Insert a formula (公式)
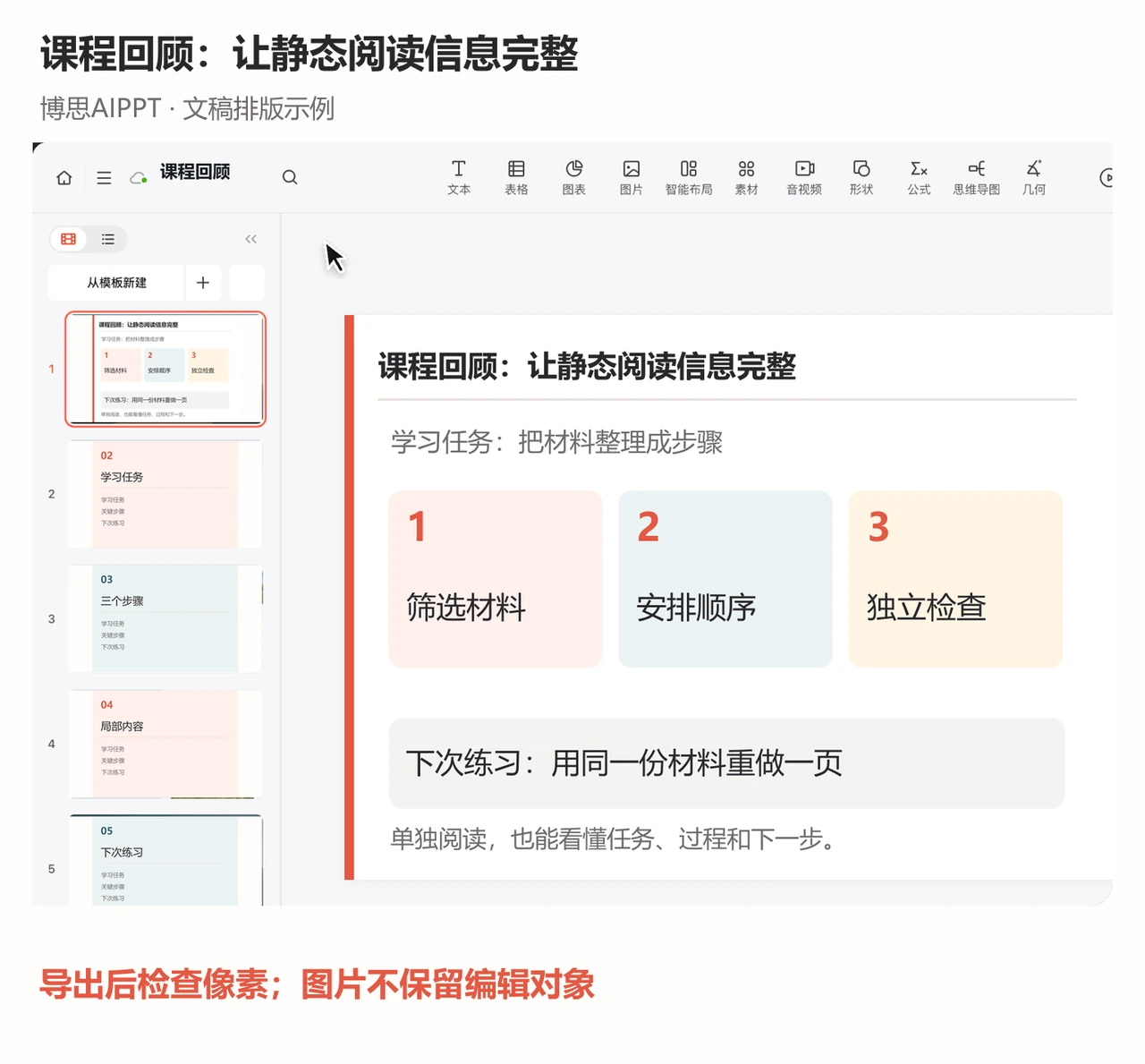Screen dimensions: 1145x1064 [919, 177]
